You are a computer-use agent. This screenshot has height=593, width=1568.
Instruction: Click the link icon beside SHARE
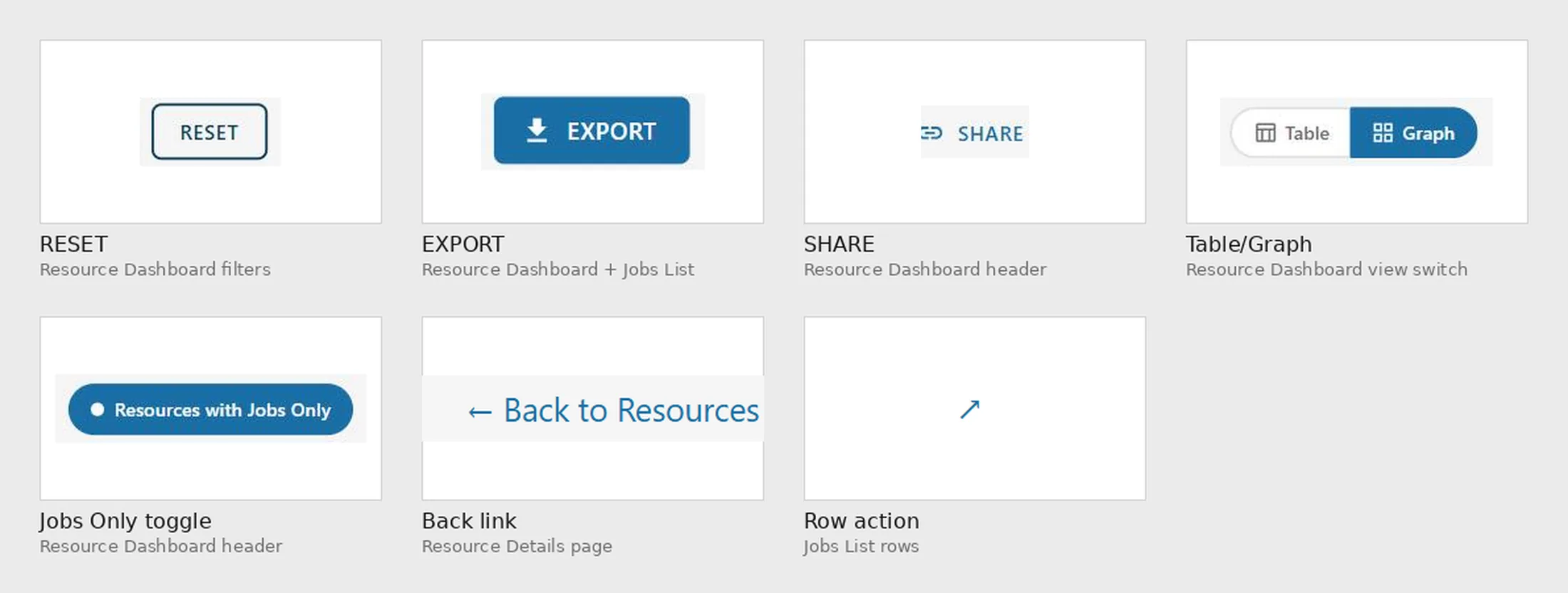(x=932, y=133)
